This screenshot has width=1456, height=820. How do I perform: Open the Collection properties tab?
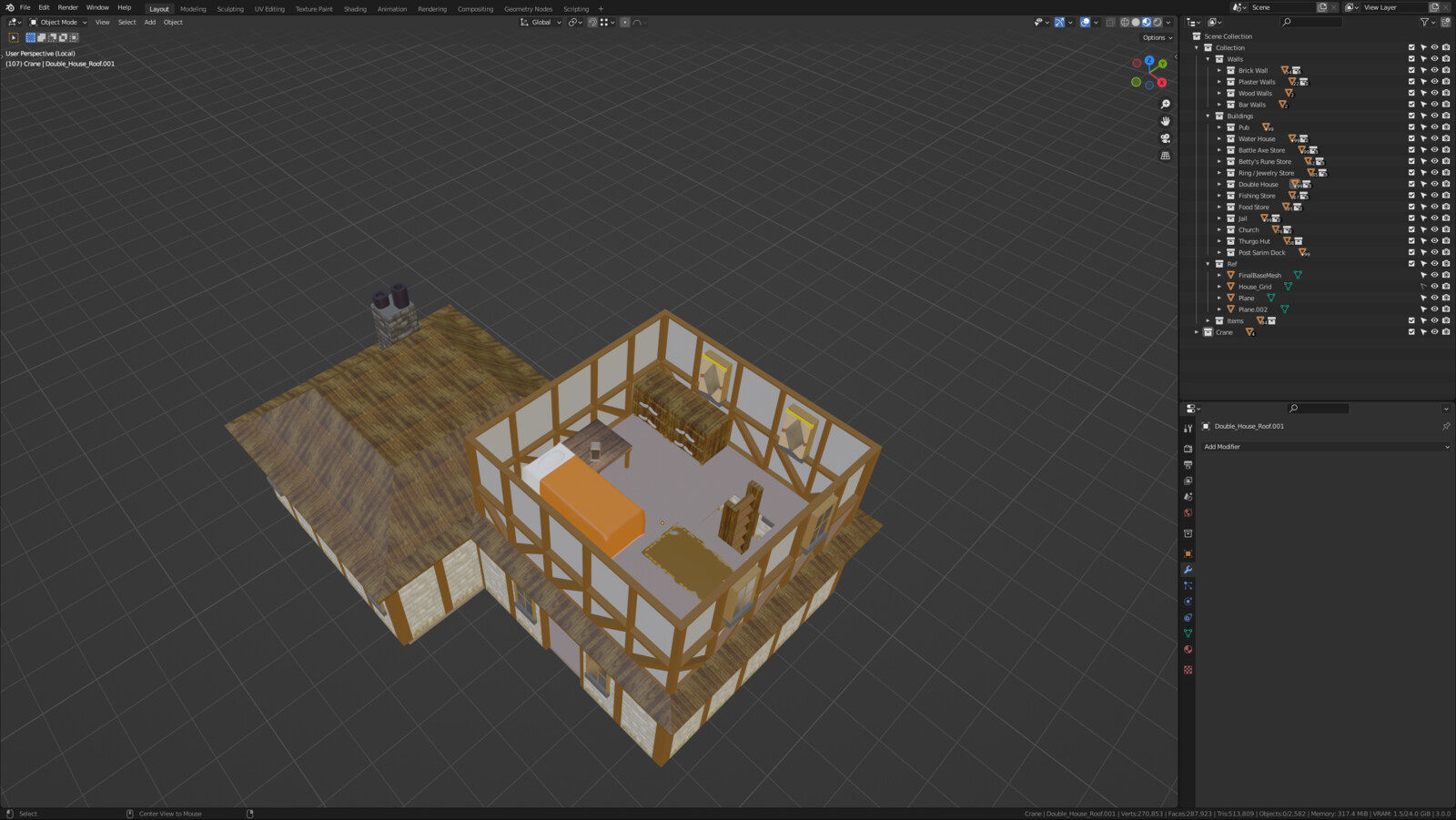1188,533
